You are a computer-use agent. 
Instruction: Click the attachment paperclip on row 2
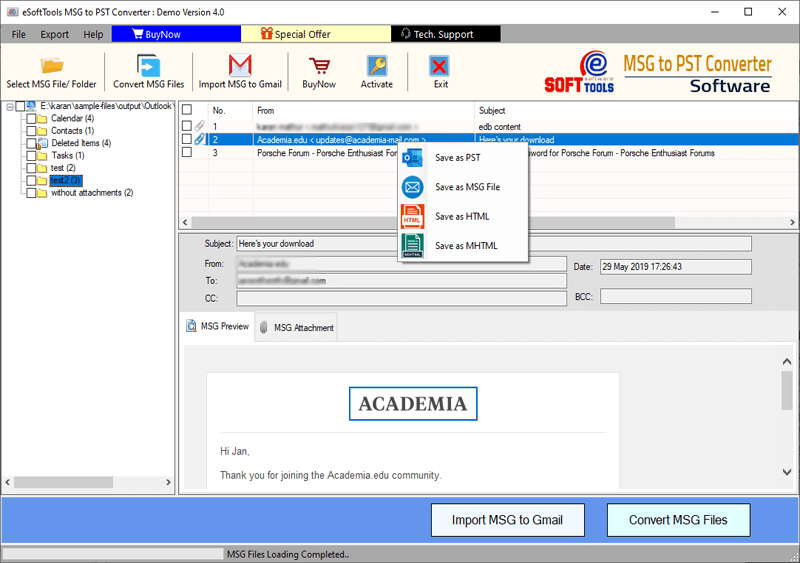click(199, 139)
